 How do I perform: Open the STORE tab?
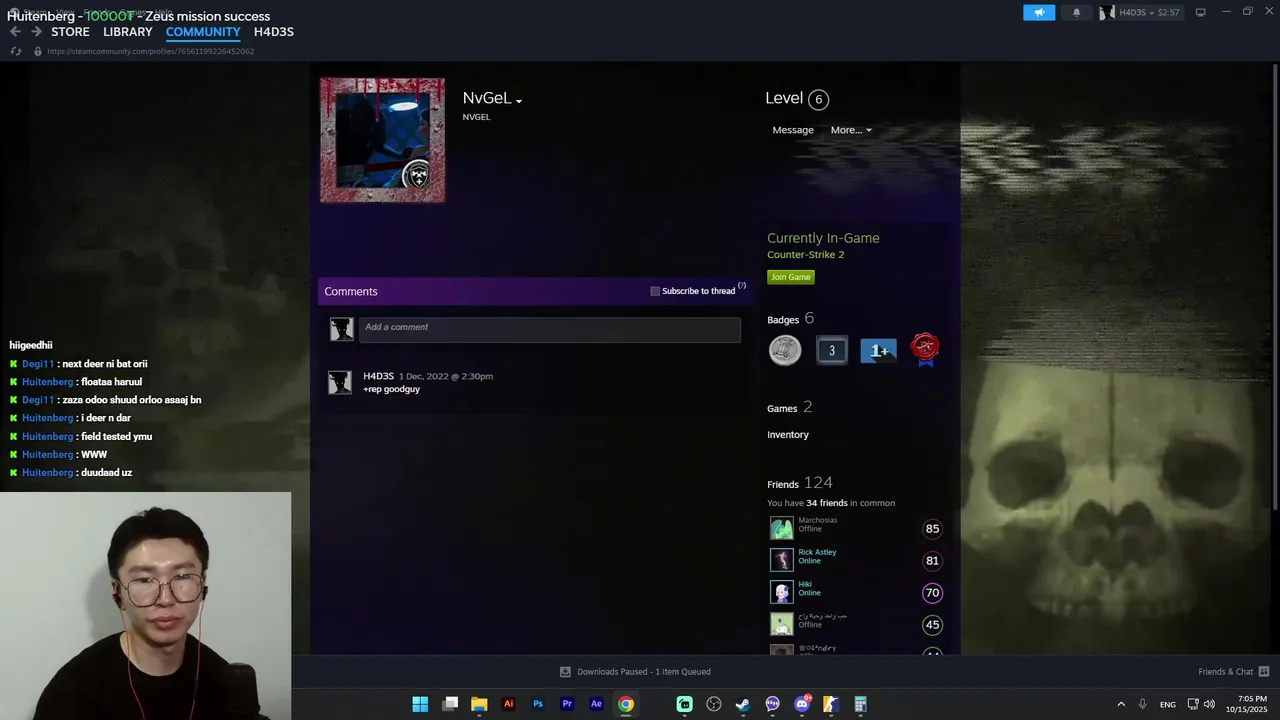pyautogui.click(x=70, y=32)
